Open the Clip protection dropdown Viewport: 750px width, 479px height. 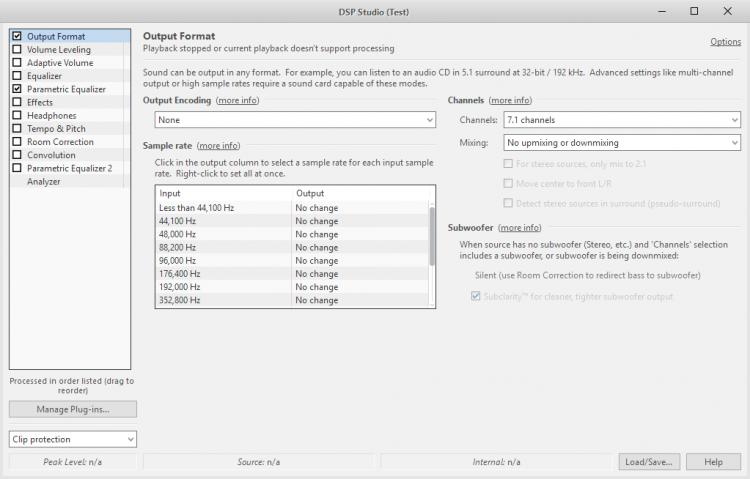click(72, 439)
